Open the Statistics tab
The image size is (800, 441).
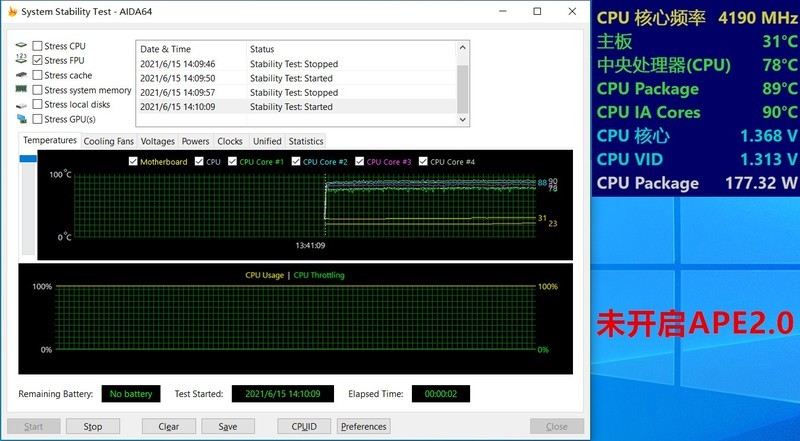306,141
